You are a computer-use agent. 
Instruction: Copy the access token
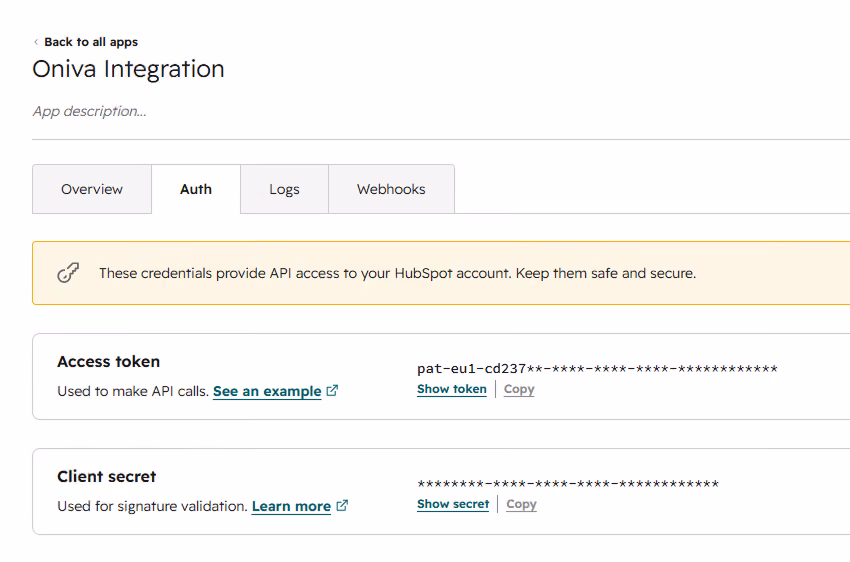click(x=519, y=389)
